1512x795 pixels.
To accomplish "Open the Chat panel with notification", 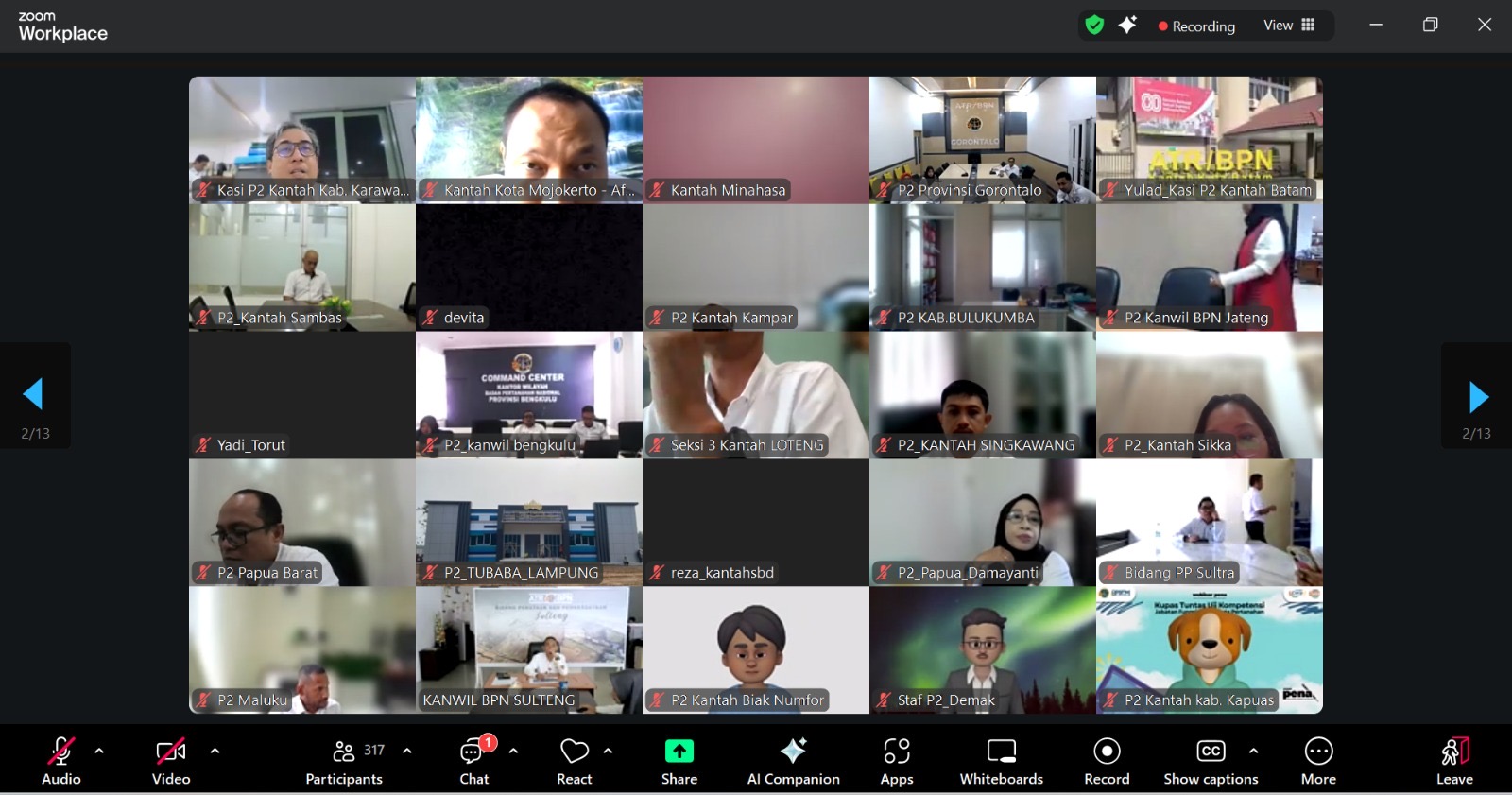I will pyautogui.click(x=473, y=760).
